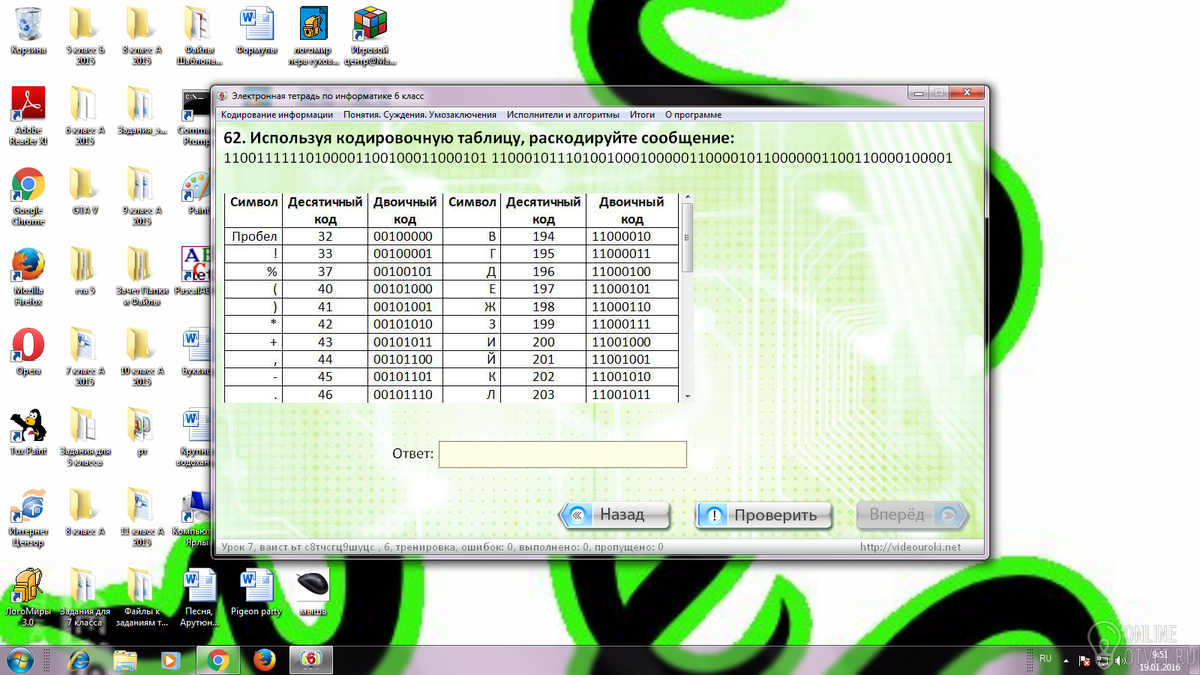Click the Ответ answer input field
Screen dimensions: 1200x675
point(563,454)
